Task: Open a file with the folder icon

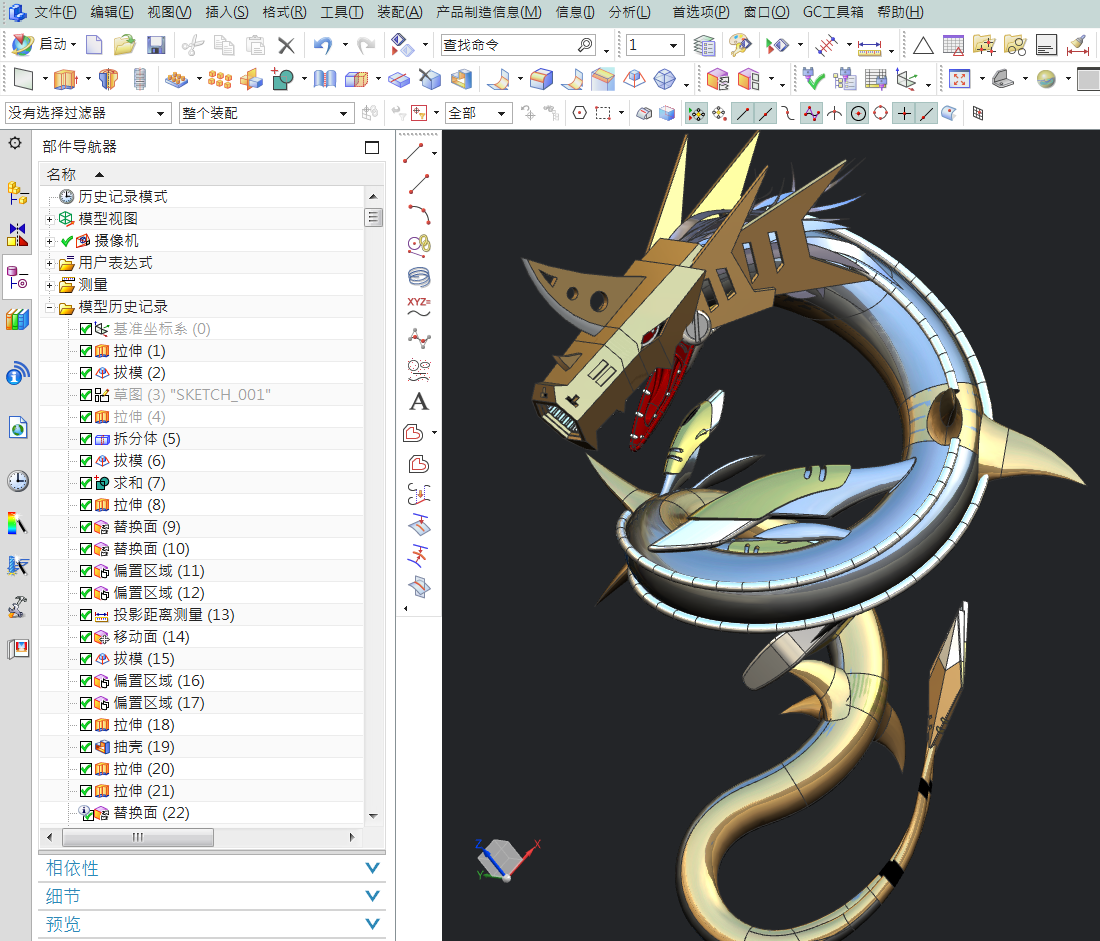Action: point(125,46)
